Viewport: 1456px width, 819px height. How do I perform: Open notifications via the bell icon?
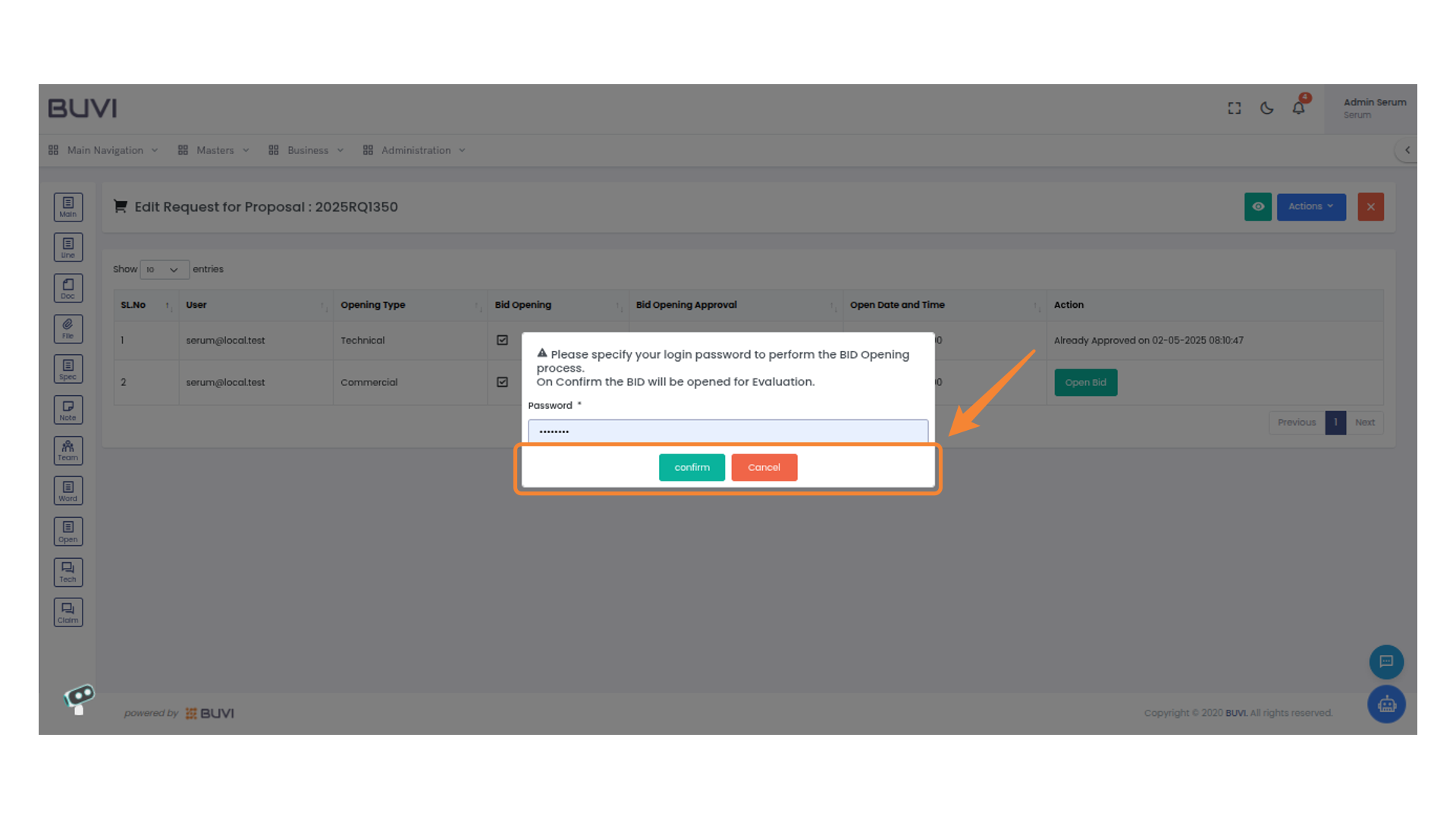click(x=1298, y=108)
